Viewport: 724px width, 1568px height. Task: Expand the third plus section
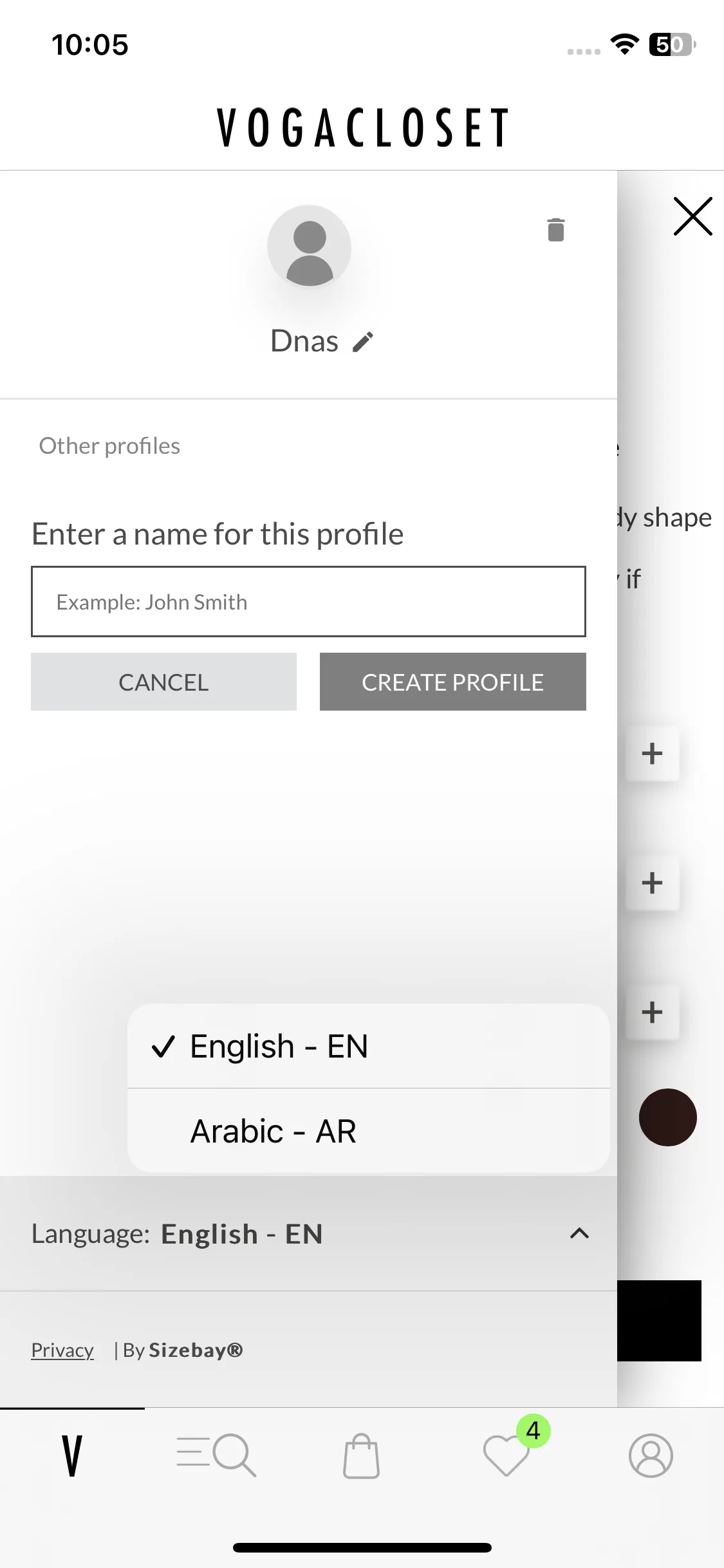click(652, 1012)
